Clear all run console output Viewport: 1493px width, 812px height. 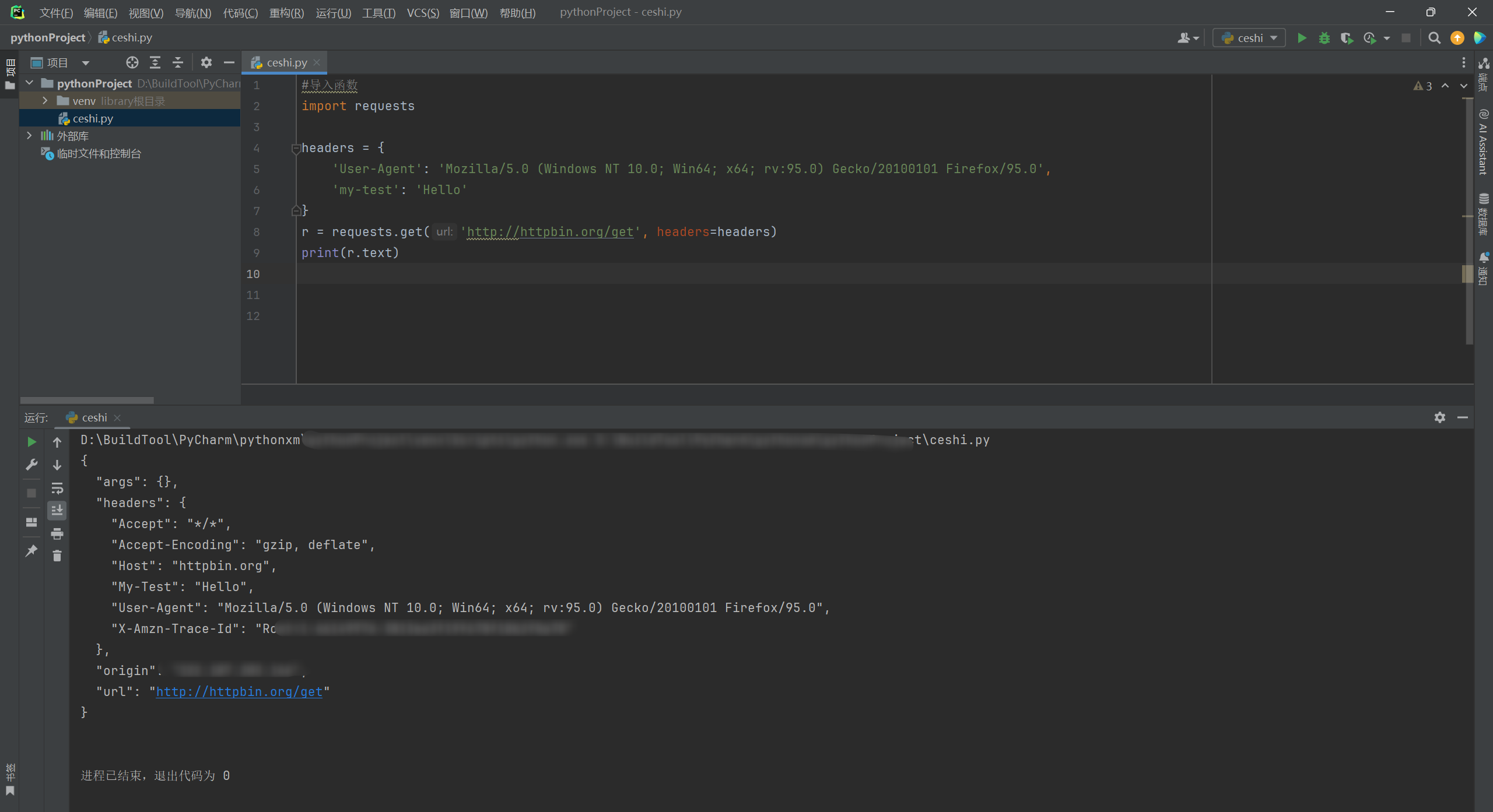point(57,556)
